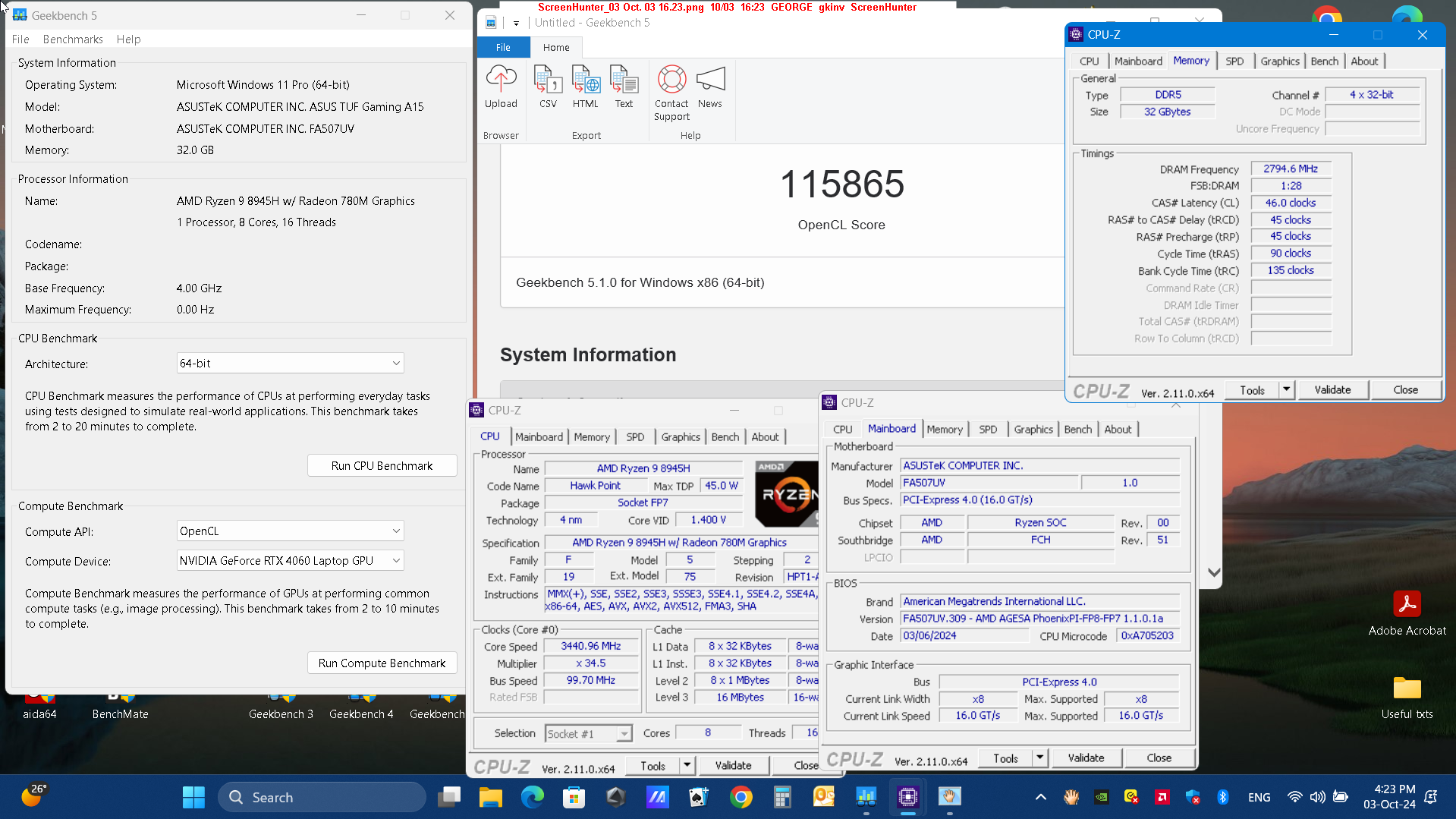The height and width of the screenshot is (819, 1456).
Task: Open Geekbench File menu
Action: [x=20, y=39]
